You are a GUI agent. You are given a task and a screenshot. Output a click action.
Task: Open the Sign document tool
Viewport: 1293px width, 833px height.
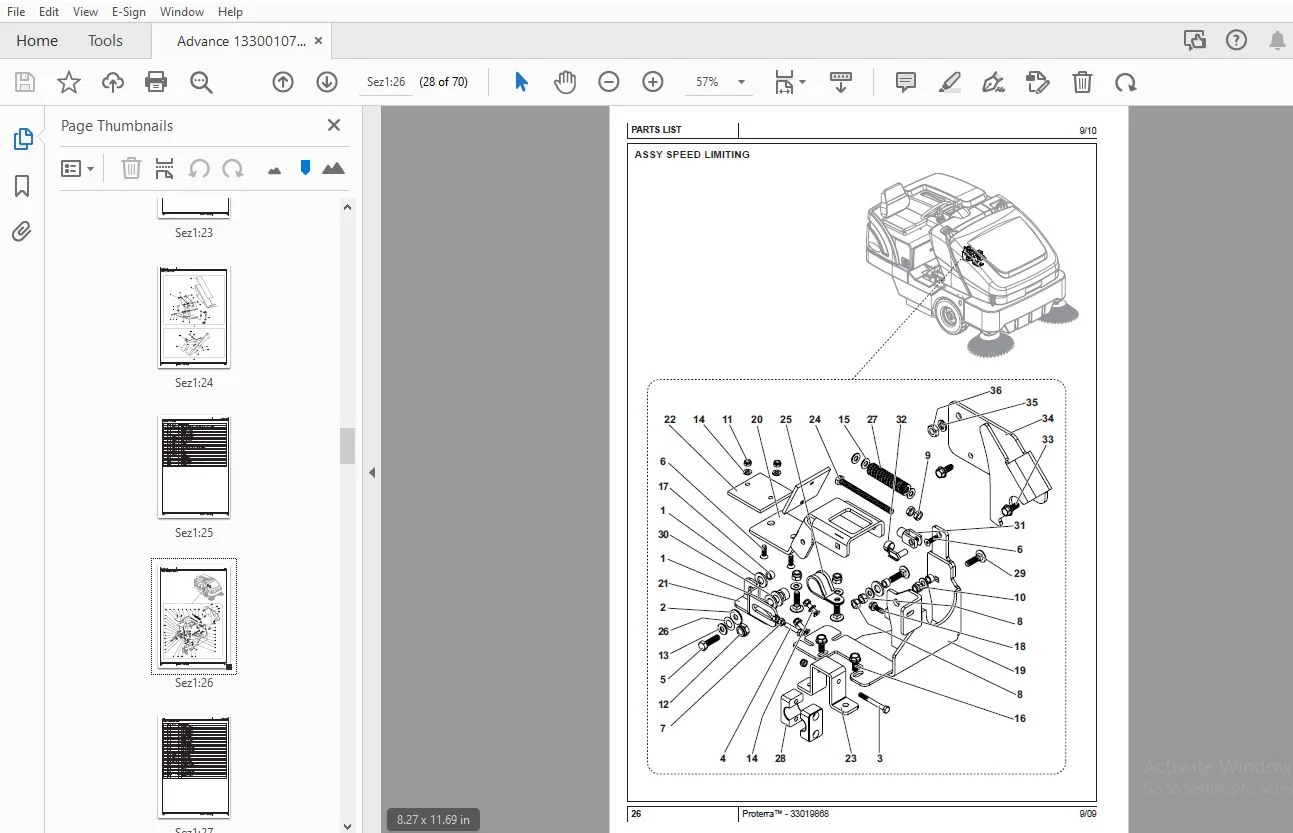coord(993,82)
